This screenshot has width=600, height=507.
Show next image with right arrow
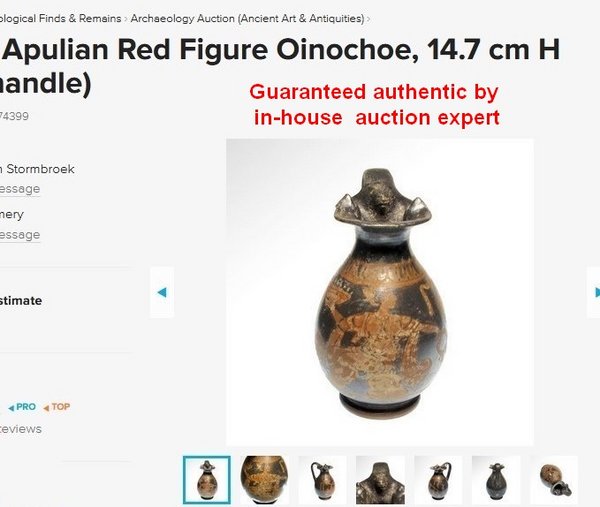click(594, 292)
